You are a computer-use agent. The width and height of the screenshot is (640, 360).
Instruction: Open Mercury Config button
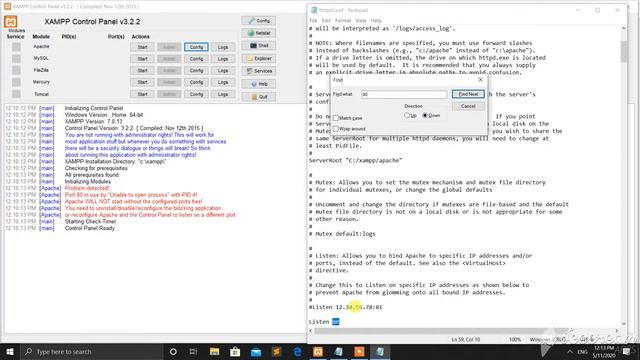[x=196, y=82]
